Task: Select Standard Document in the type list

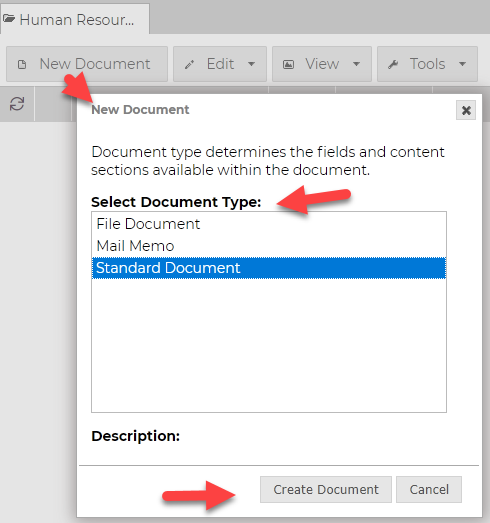Action: [x=269, y=268]
